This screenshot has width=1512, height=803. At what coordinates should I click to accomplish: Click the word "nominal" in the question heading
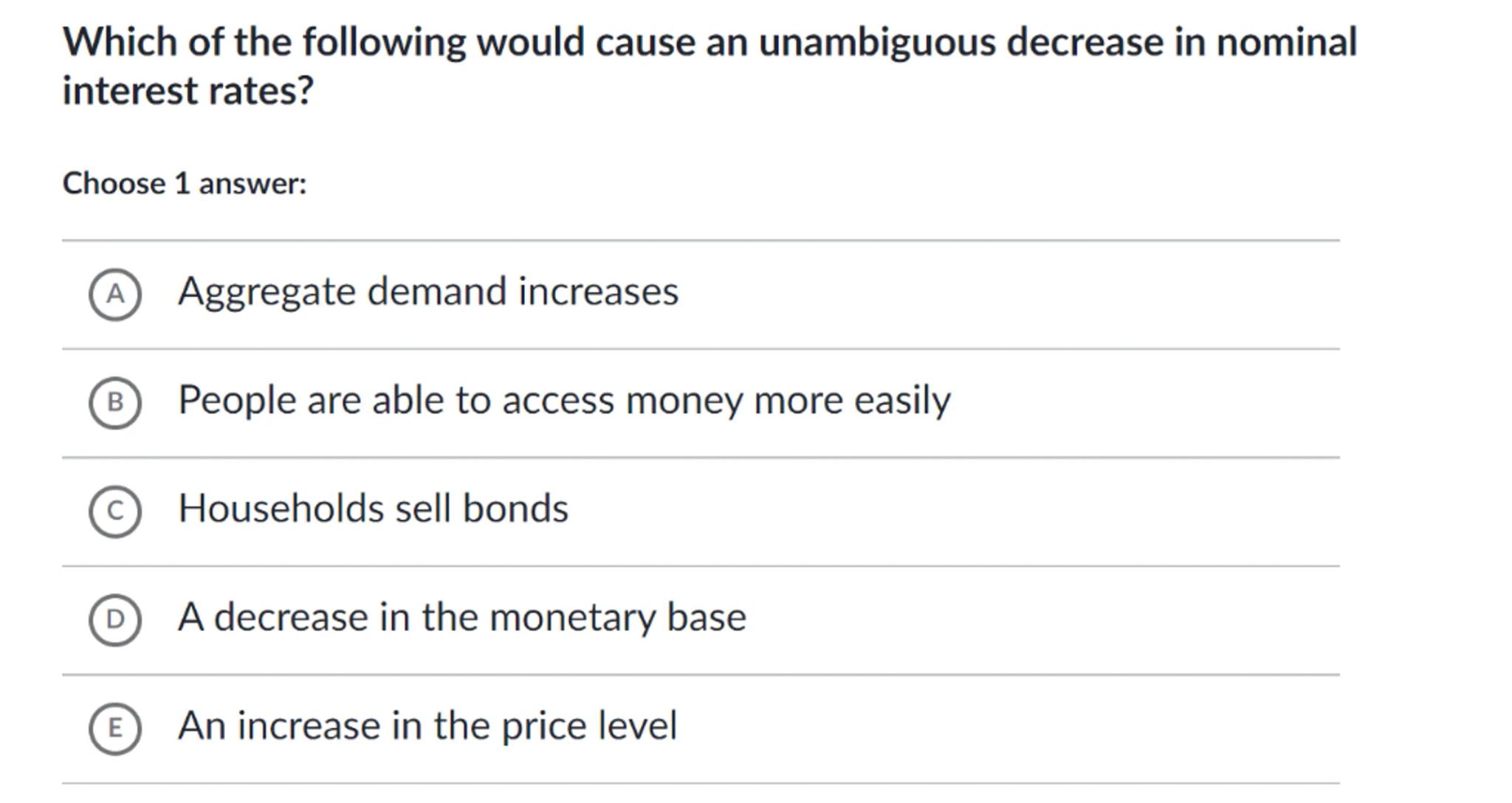(x=1286, y=42)
